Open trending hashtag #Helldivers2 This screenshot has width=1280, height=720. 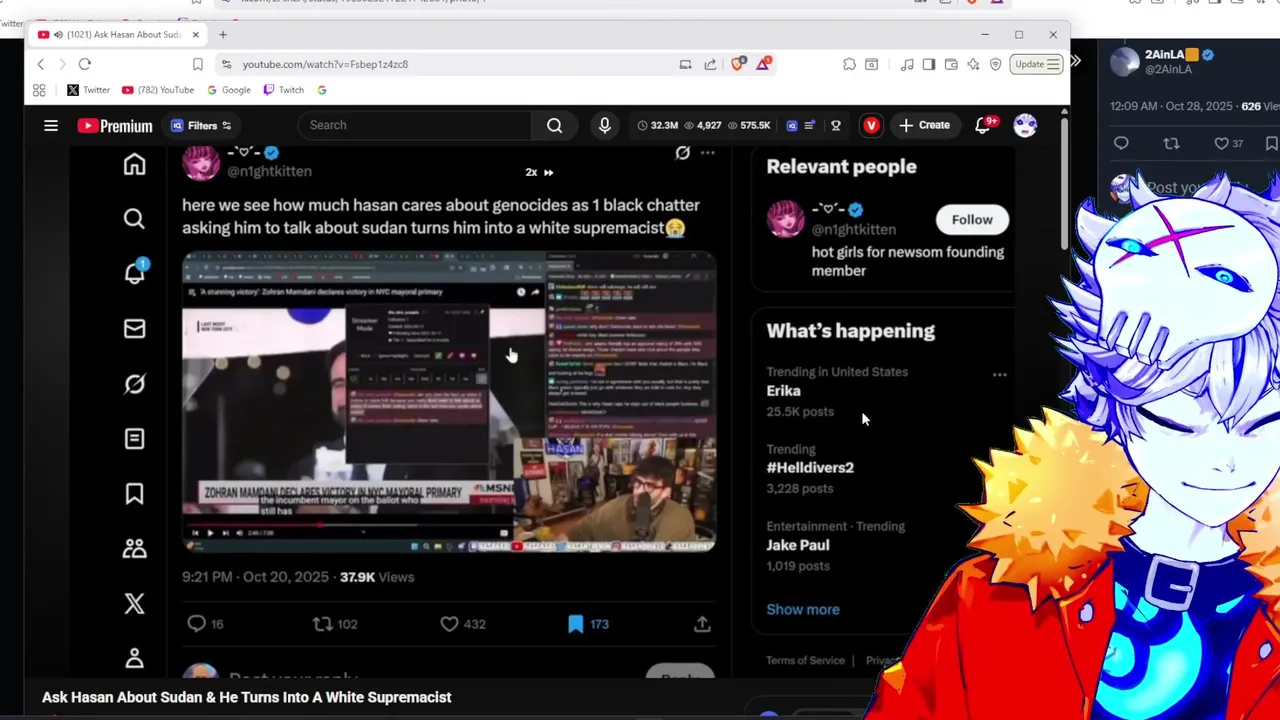click(x=810, y=468)
